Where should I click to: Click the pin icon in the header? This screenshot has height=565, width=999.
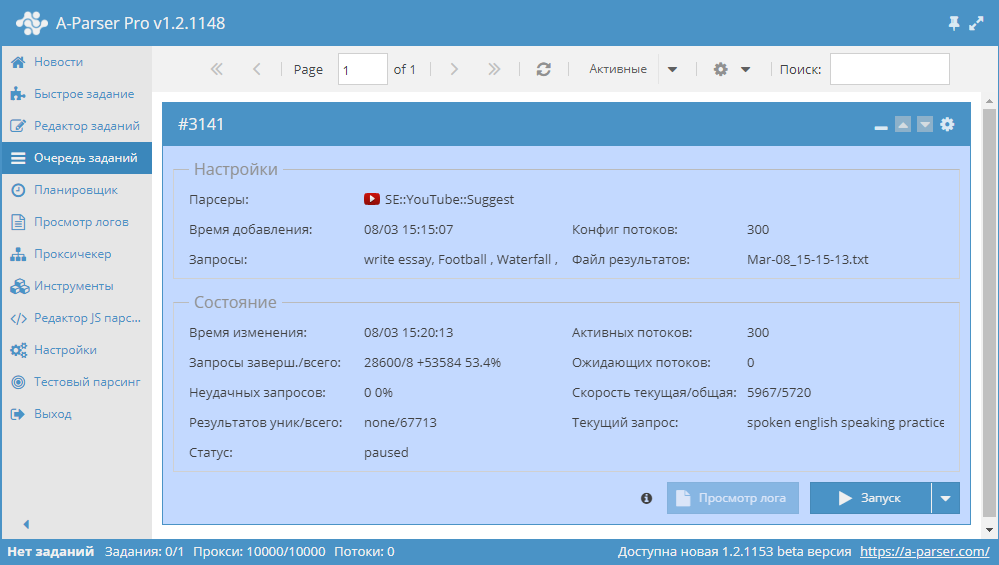[x=953, y=23]
